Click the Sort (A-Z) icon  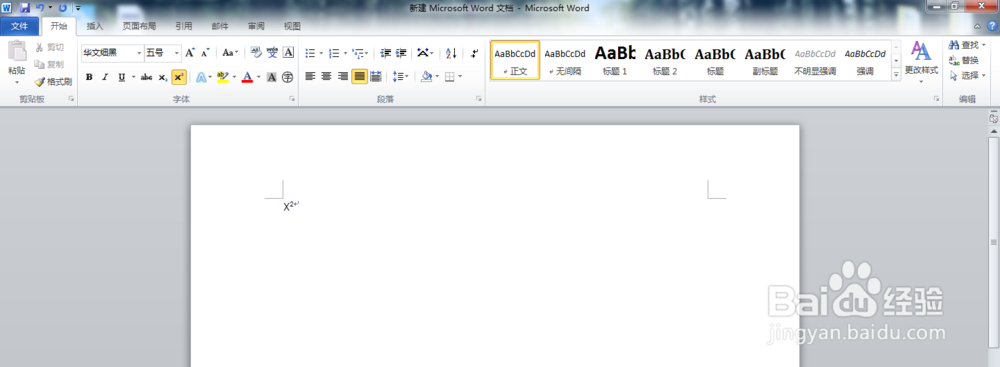pos(451,53)
